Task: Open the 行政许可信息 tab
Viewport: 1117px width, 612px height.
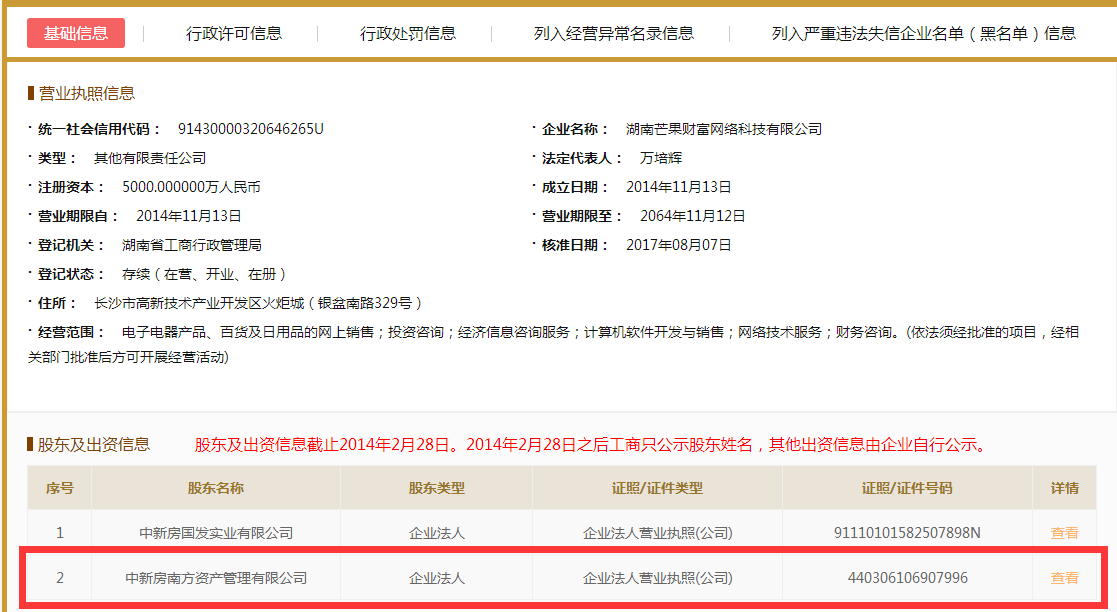Action: pos(234,33)
